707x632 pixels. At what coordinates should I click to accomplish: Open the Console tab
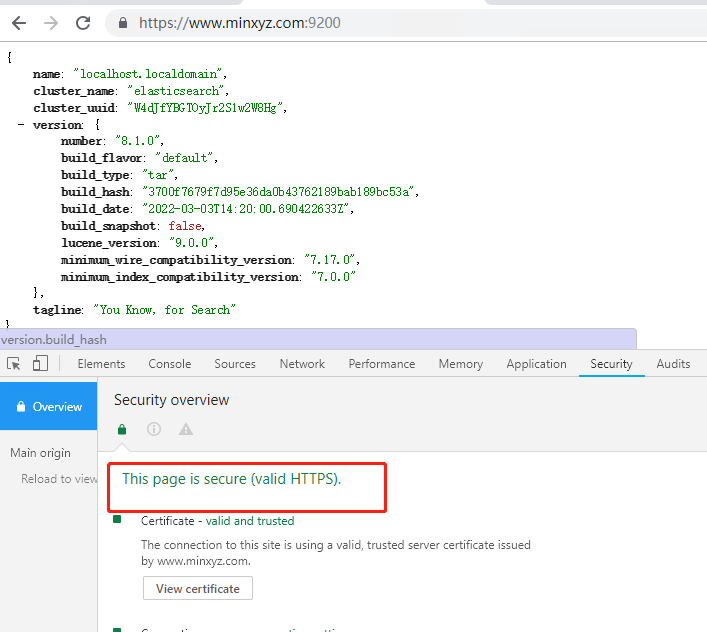(x=170, y=364)
